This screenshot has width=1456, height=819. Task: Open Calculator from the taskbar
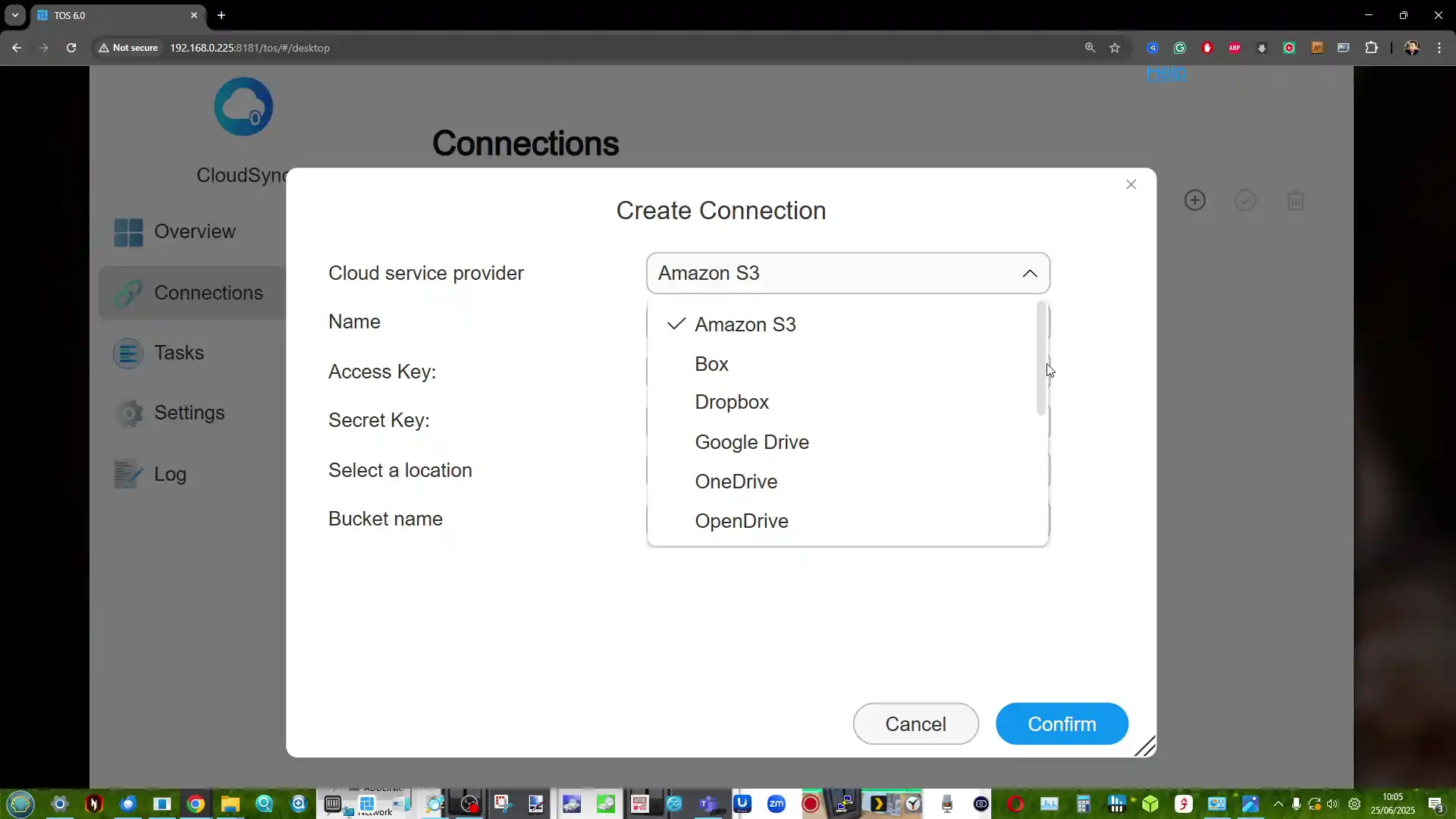click(1084, 804)
